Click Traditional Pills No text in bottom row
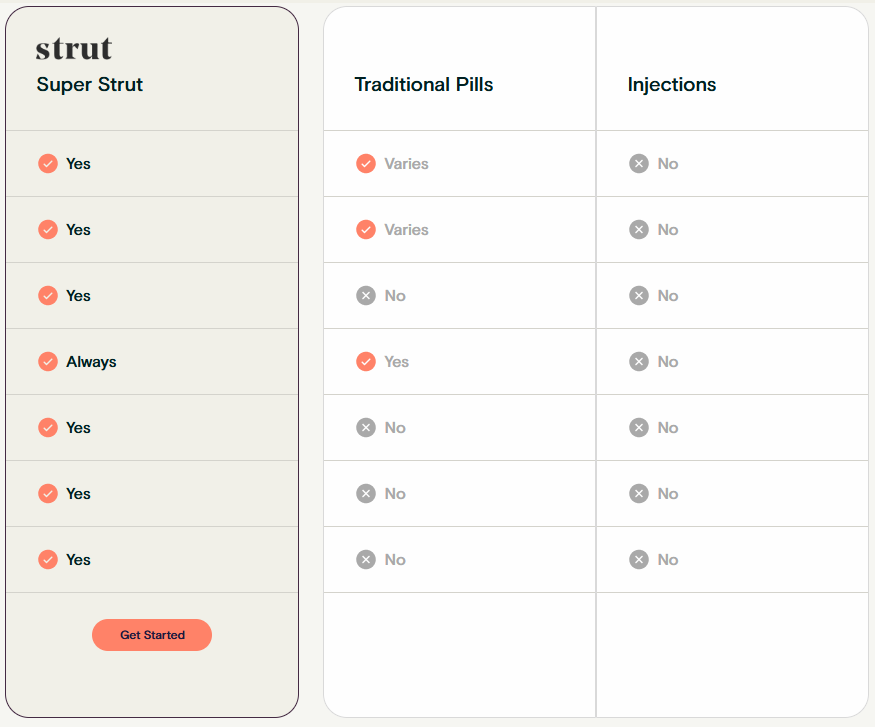 [395, 559]
